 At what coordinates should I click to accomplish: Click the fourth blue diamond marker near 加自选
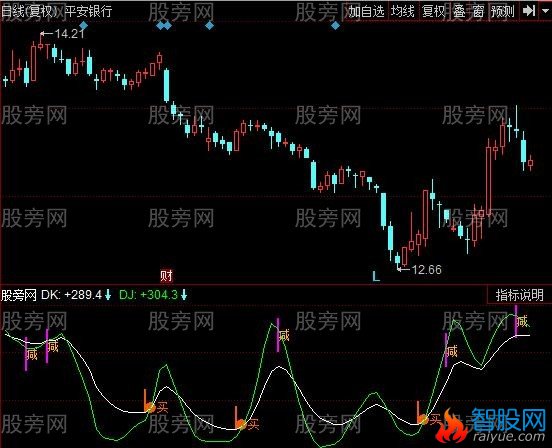pyautogui.click(x=335, y=25)
